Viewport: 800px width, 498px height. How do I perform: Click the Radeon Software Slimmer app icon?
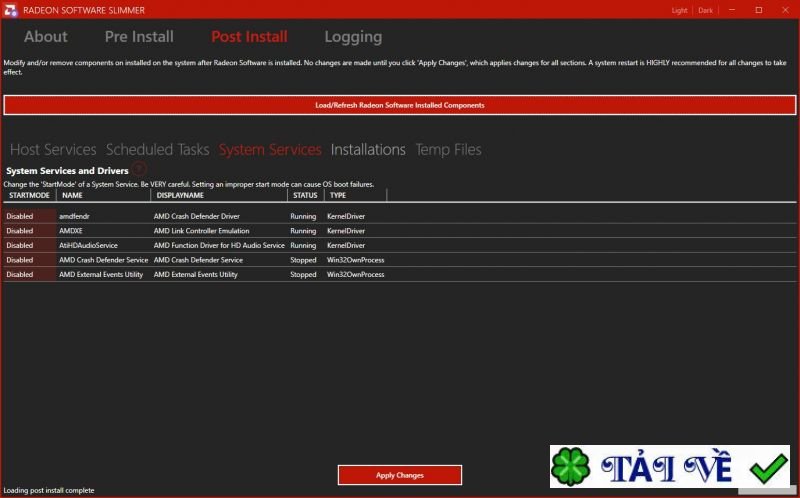click(11, 10)
